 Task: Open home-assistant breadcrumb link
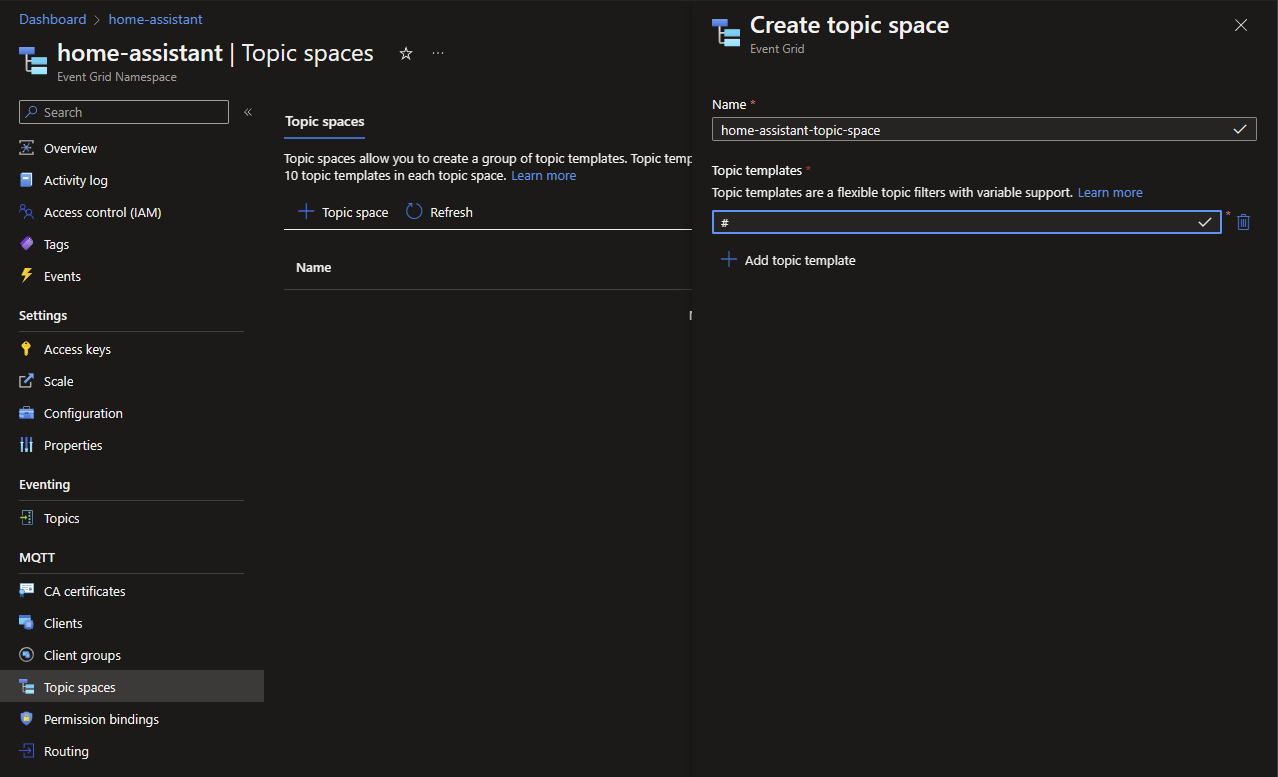click(x=155, y=19)
